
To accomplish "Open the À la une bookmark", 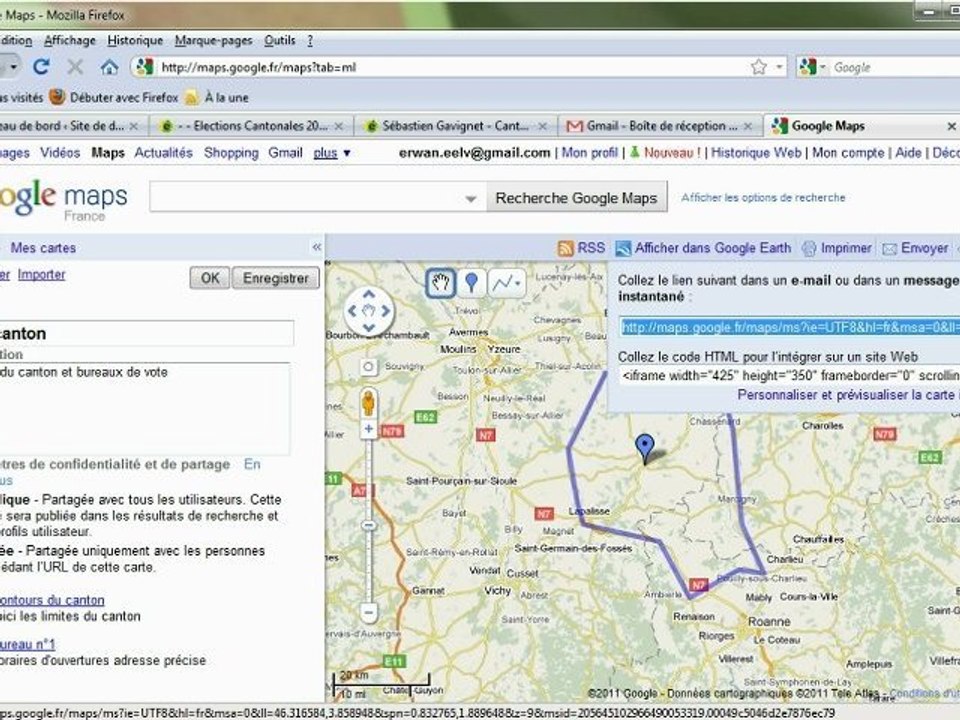I will 217,97.
